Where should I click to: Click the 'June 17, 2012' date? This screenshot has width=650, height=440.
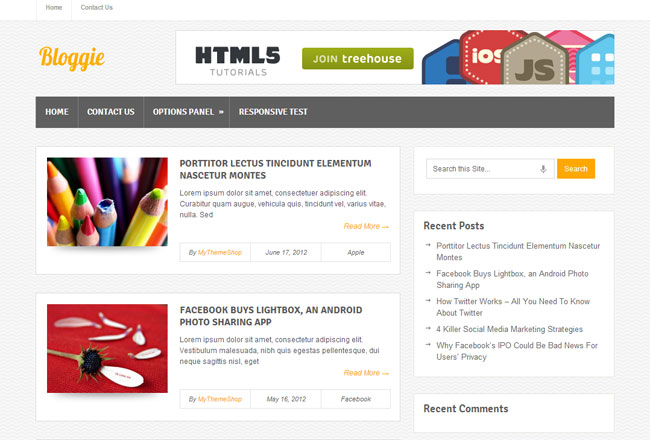286,253
